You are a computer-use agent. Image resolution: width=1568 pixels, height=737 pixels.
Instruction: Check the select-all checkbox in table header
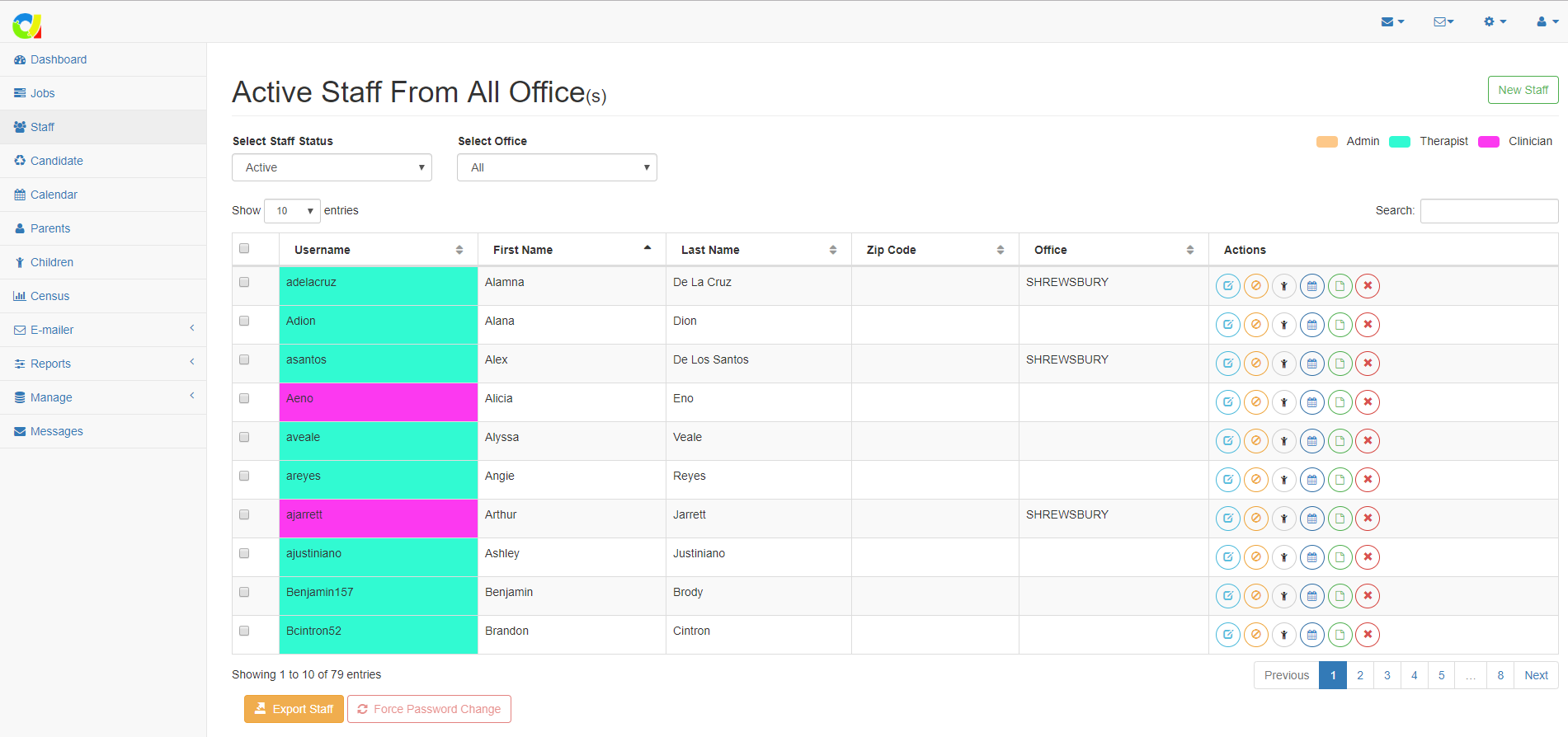244,248
